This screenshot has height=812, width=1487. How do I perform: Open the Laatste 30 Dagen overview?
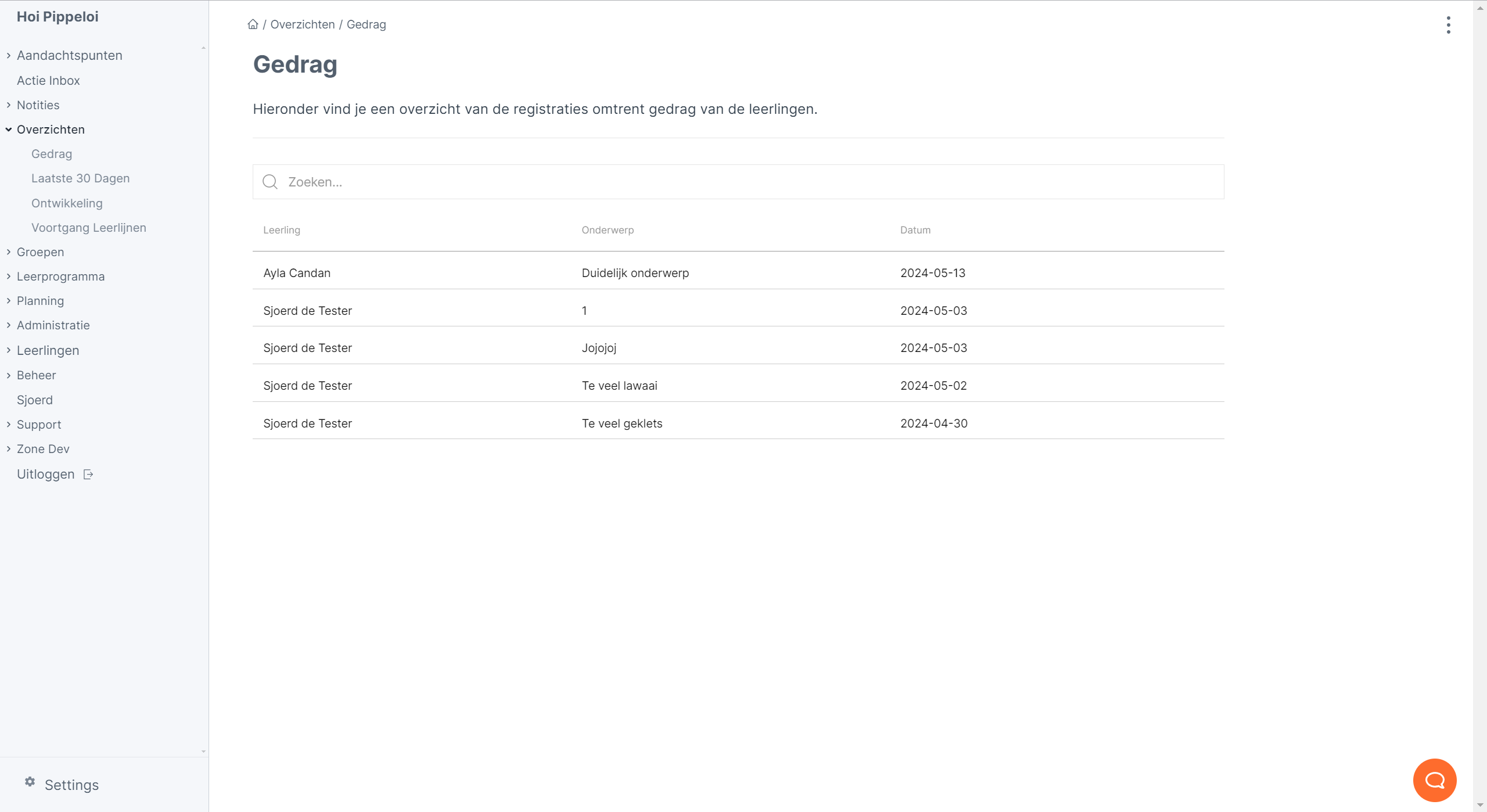pos(80,178)
